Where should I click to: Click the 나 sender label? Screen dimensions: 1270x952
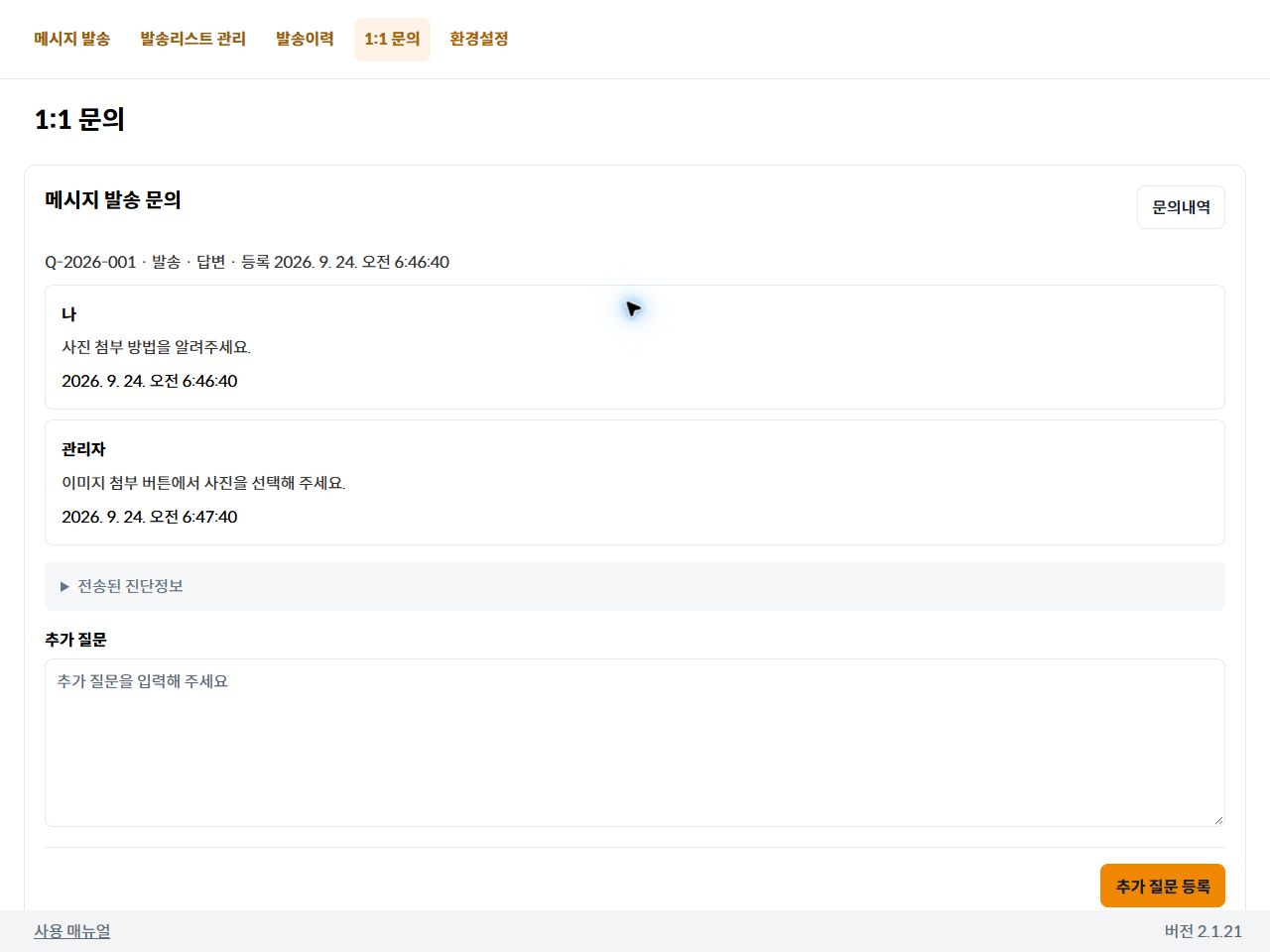pos(68,313)
